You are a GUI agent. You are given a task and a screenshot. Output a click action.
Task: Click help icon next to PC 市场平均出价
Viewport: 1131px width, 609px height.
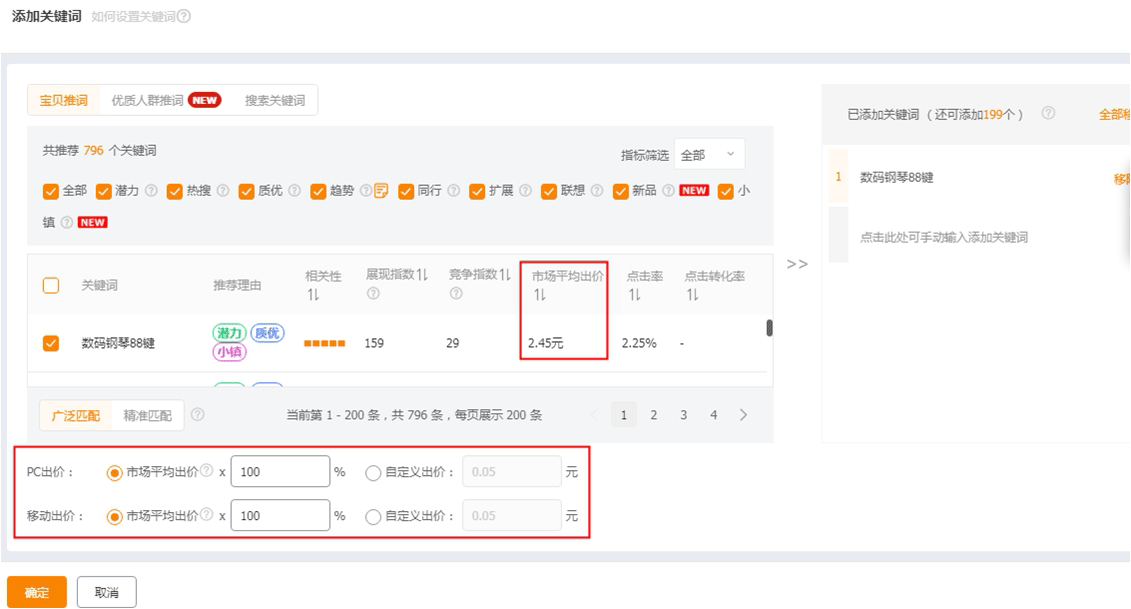click(x=206, y=471)
